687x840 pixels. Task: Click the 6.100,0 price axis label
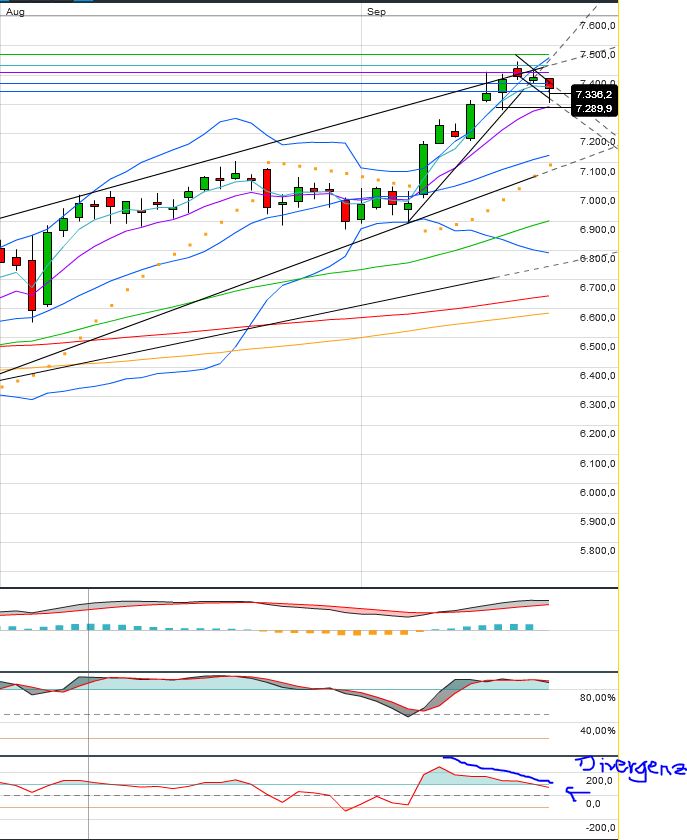click(598, 463)
